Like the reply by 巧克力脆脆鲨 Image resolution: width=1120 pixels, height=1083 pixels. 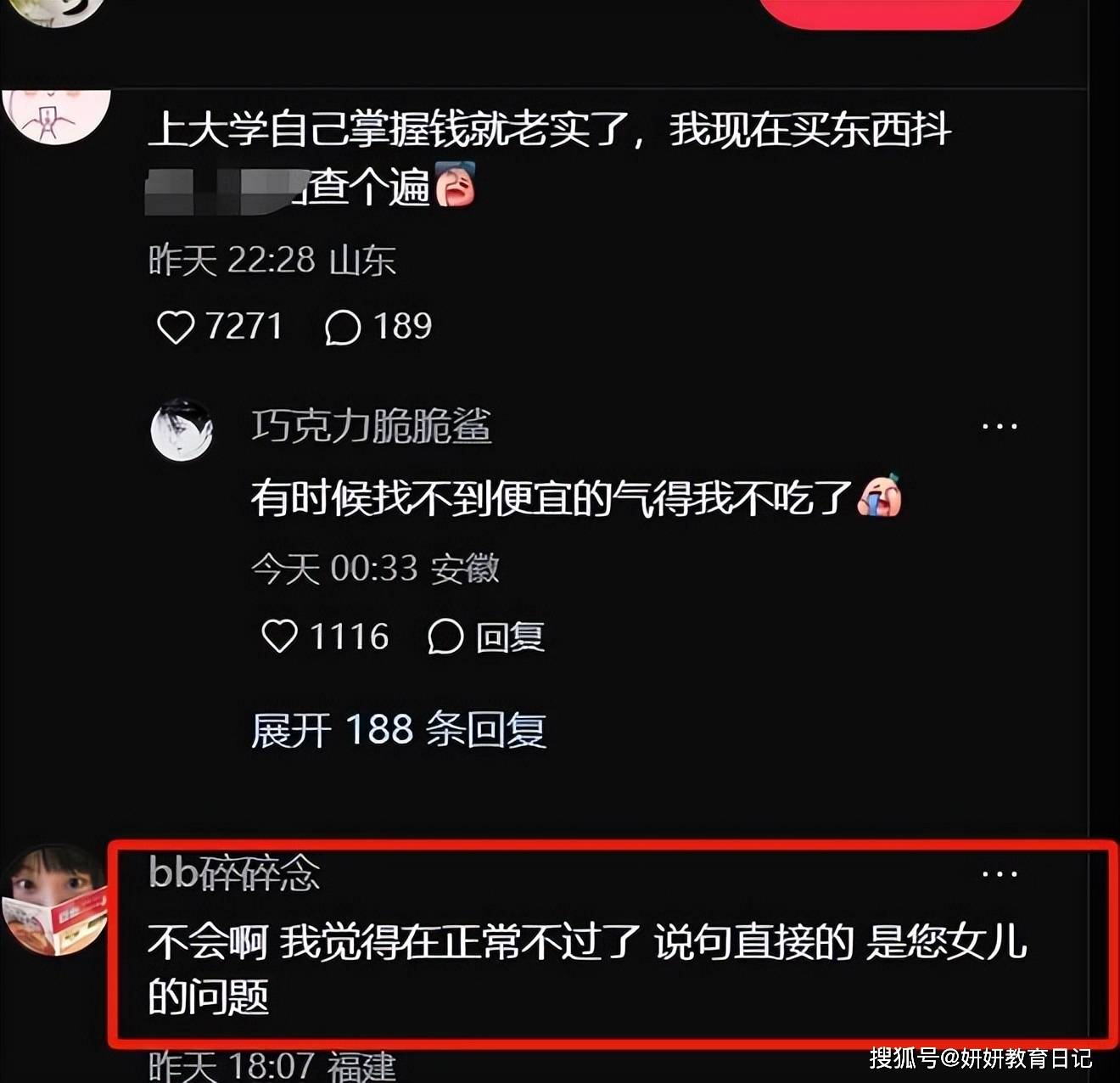pyautogui.click(x=279, y=636)
